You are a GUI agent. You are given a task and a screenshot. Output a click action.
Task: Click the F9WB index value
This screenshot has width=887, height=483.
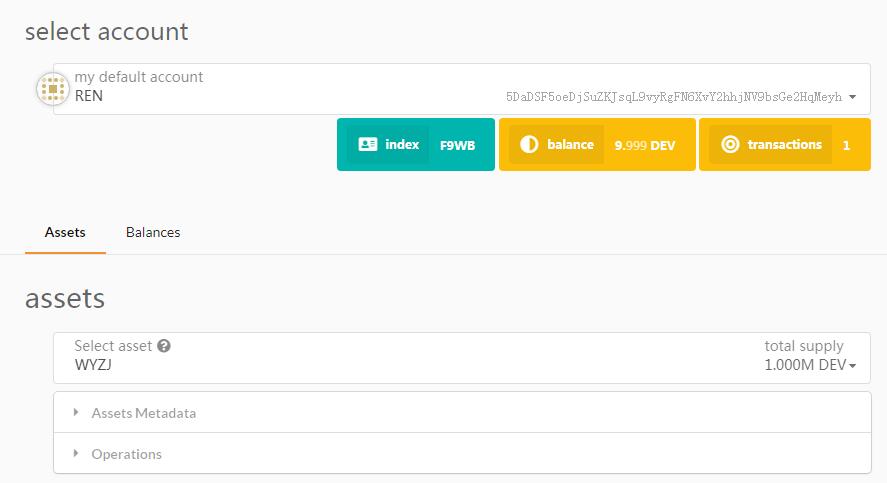tap(457, 145)
